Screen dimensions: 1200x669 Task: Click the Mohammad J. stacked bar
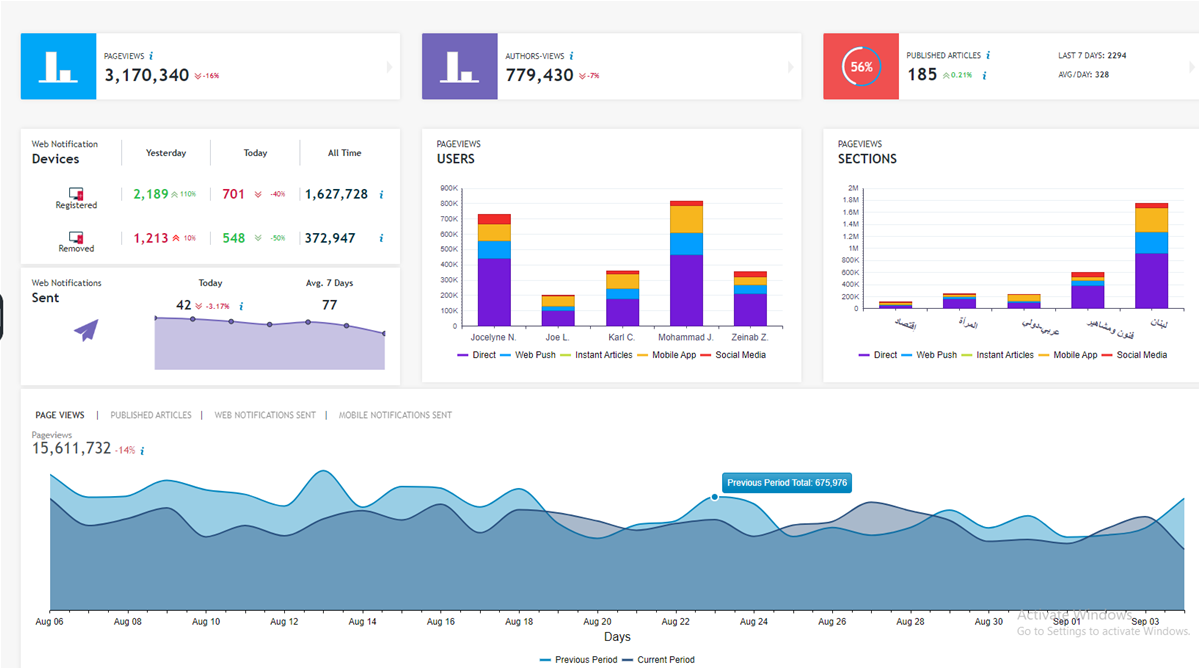click(x=686, y=264)
